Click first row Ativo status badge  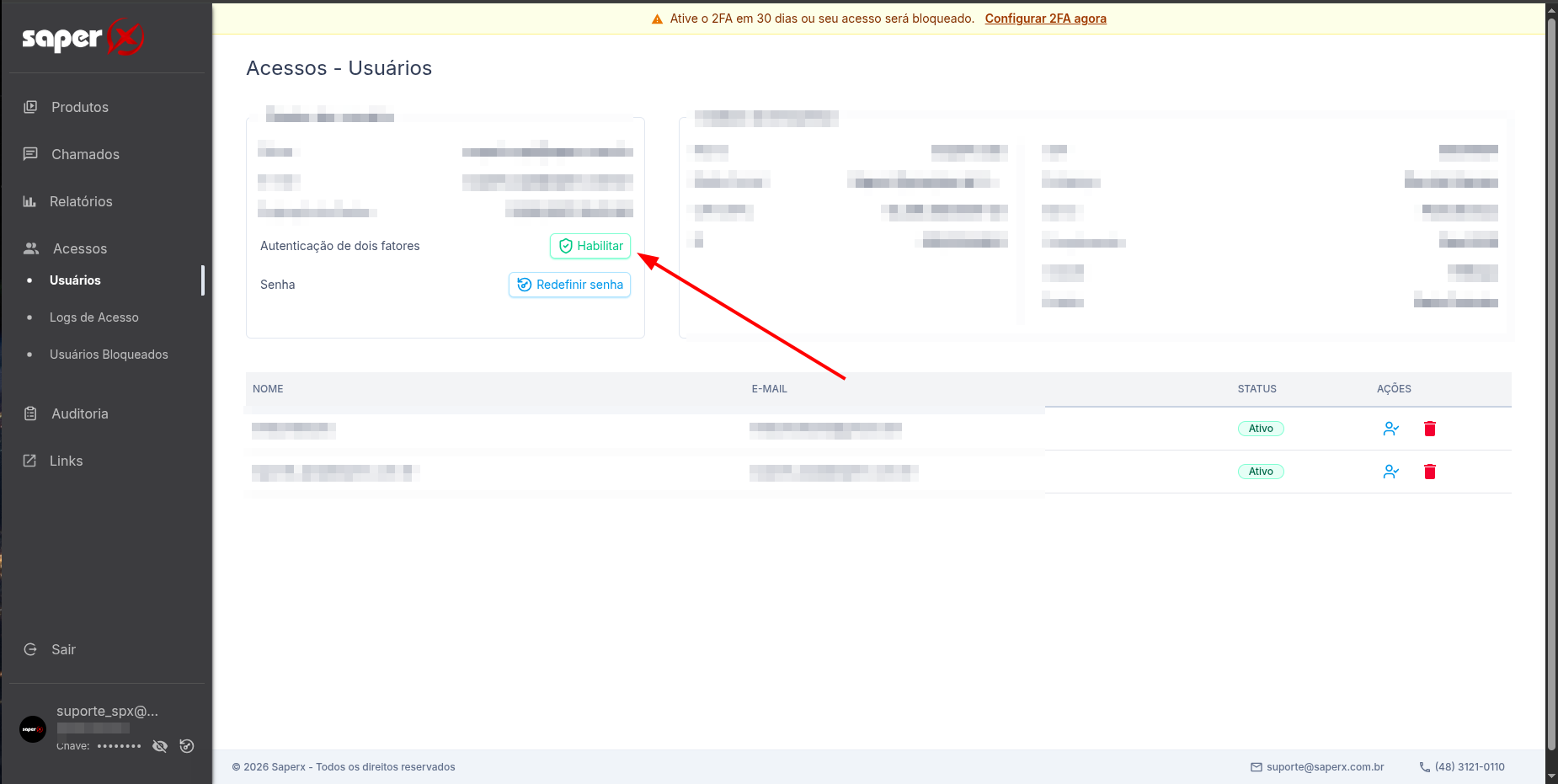(1261, 429)
